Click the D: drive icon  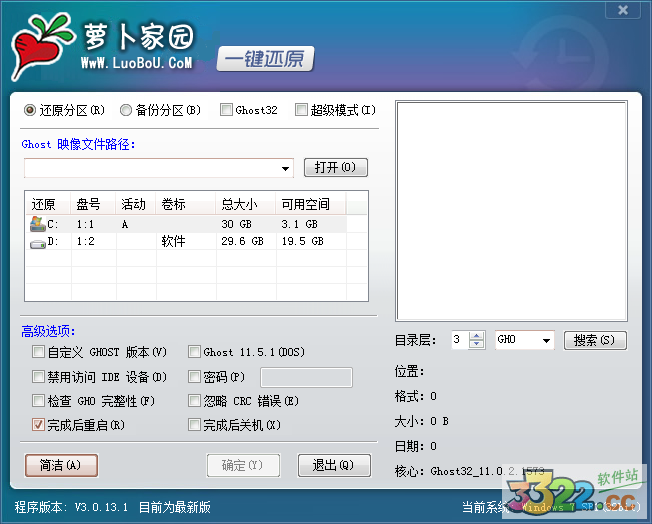(38, 242)
